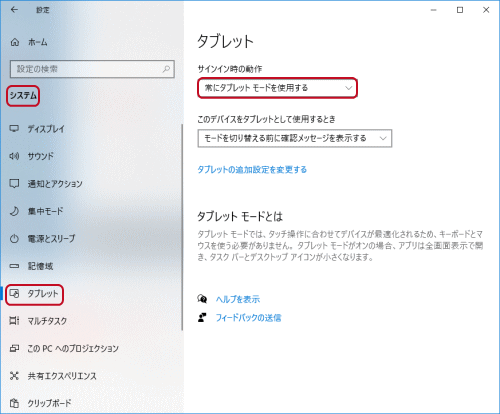Viewport: 500px width, 414px height.
Task: Select タブレット in the sidebar
Action: tap(43, 294)
